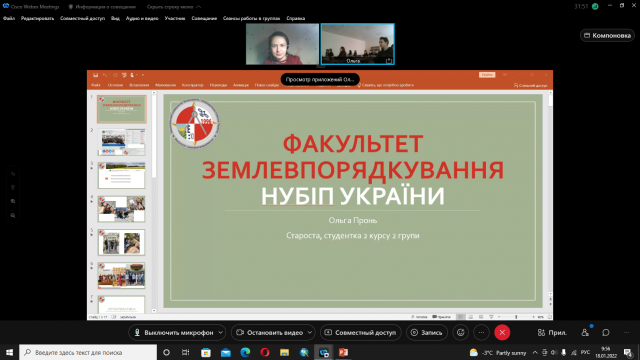This screenshot has width=640, height=360.
Task: Open Переходи tab in PowerPoint ribbon
Action: pos(218,85)
